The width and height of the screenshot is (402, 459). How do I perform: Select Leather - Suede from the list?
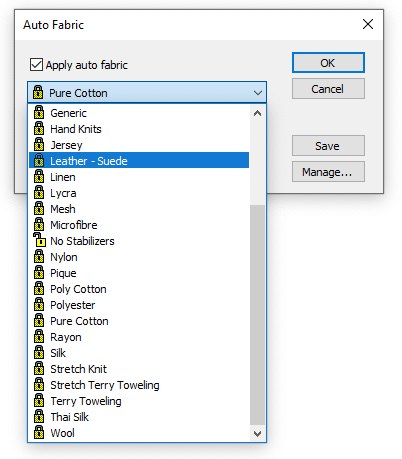point(139,161)
